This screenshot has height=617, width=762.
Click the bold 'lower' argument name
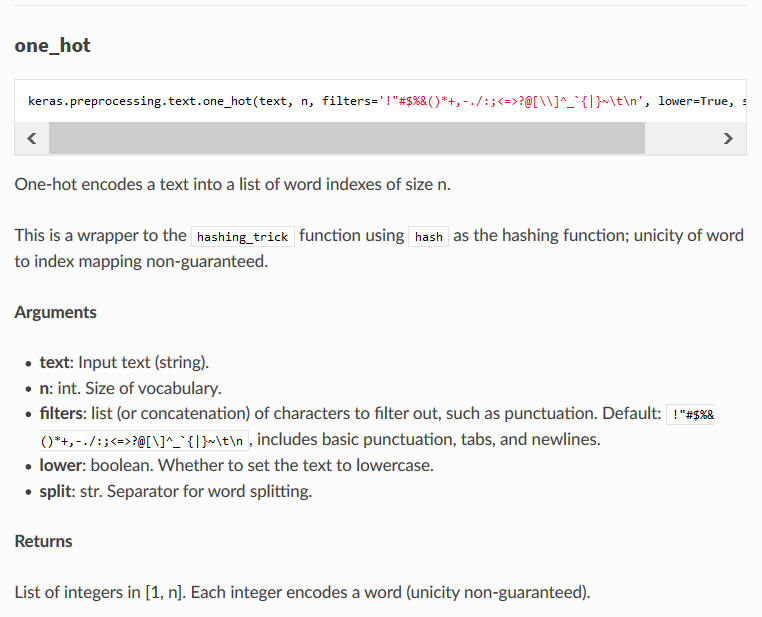[61, 465]
